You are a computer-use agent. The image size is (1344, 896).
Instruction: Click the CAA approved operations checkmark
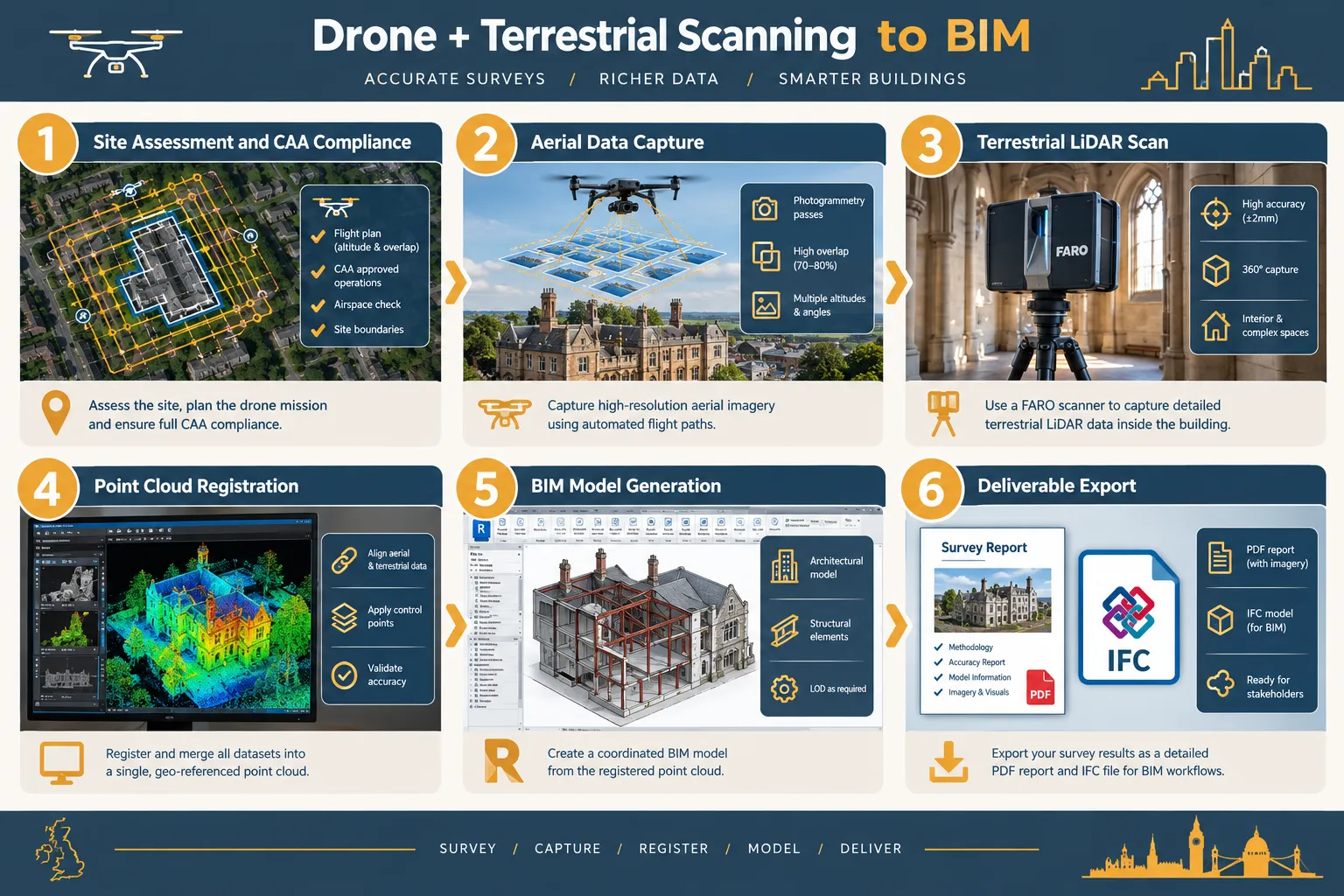318,272
